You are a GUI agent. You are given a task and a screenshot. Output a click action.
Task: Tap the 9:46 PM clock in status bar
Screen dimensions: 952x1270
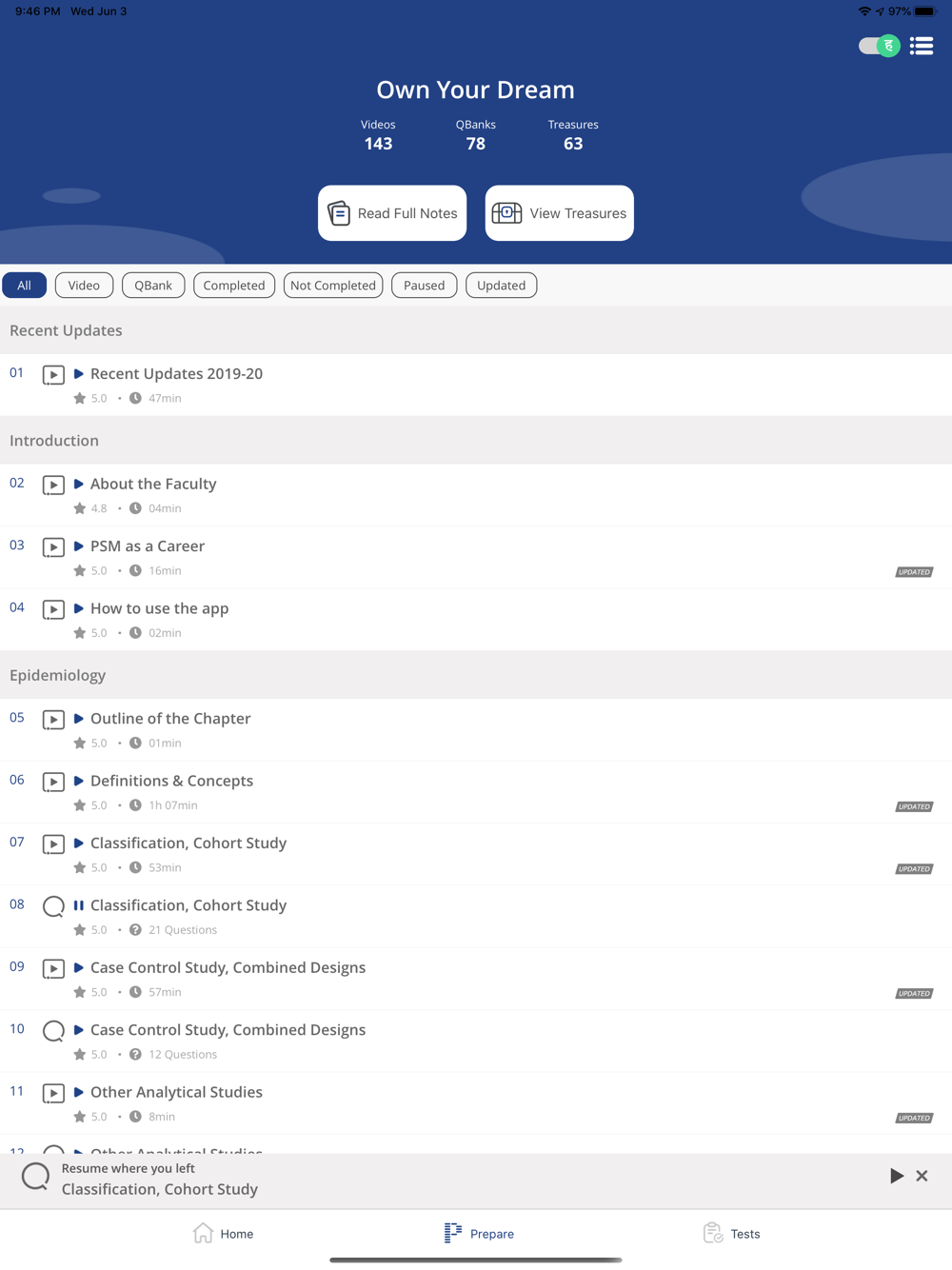38,11
